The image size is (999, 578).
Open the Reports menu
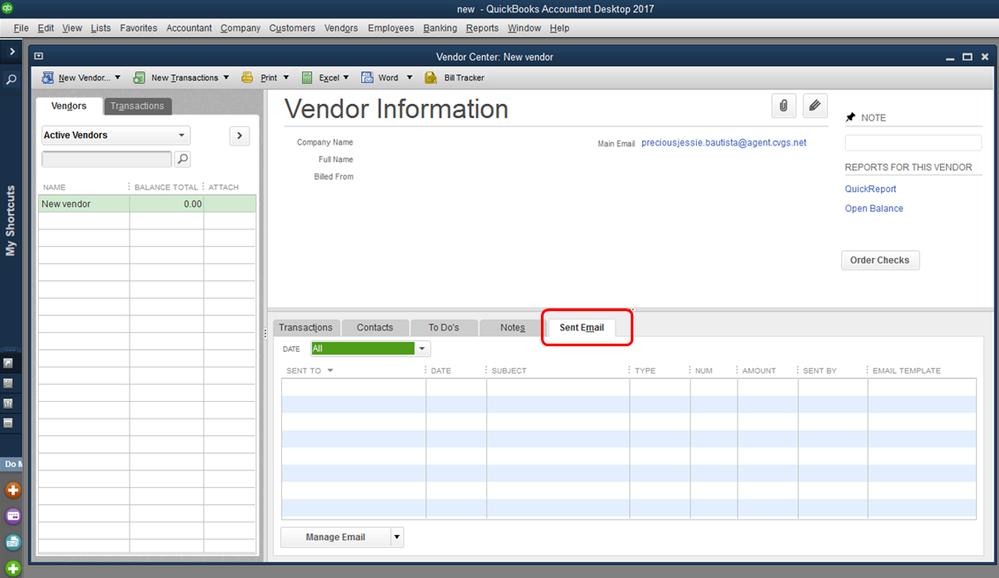[482, 28]
